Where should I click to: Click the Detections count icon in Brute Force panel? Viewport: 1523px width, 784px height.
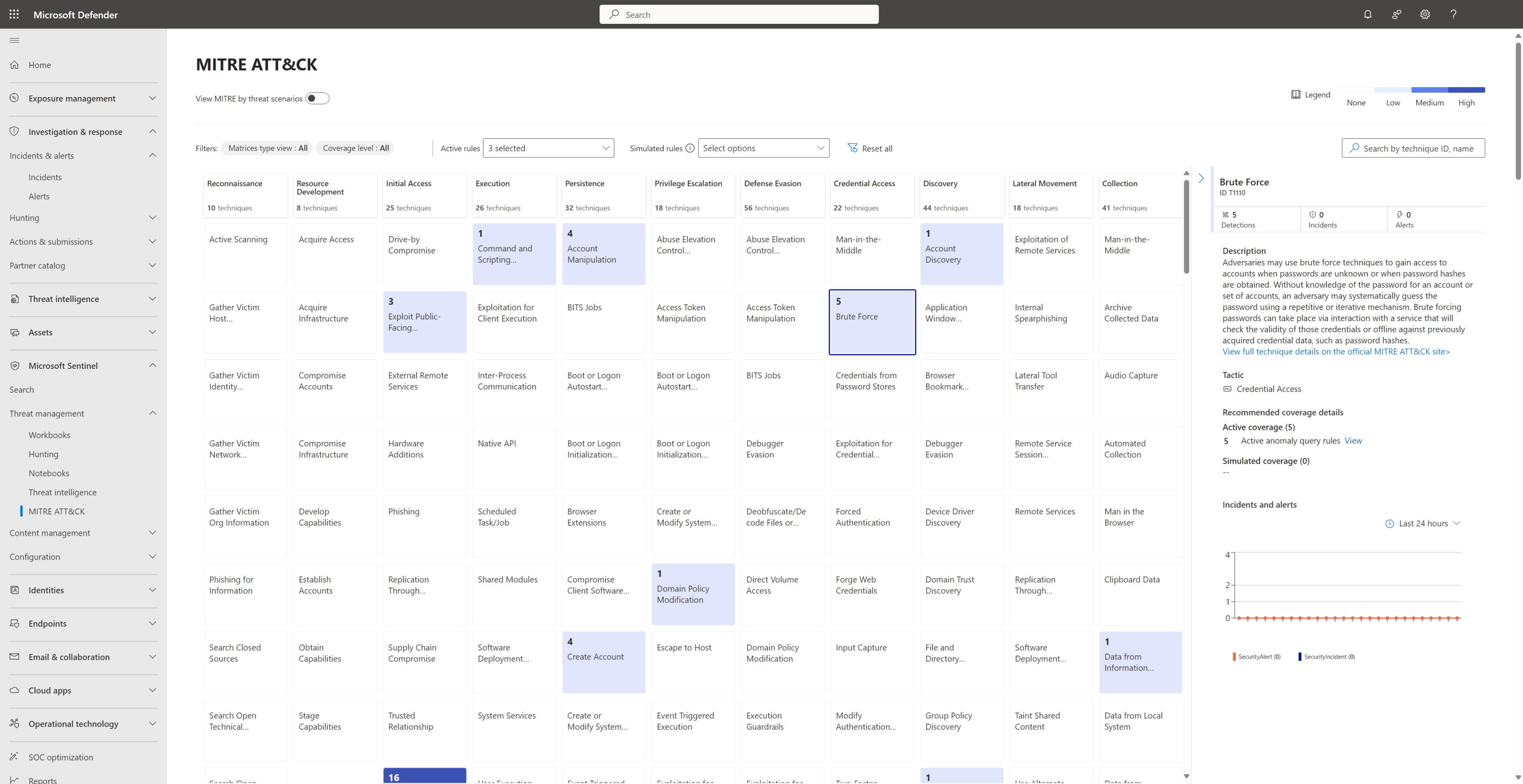tap(1226, 215)
